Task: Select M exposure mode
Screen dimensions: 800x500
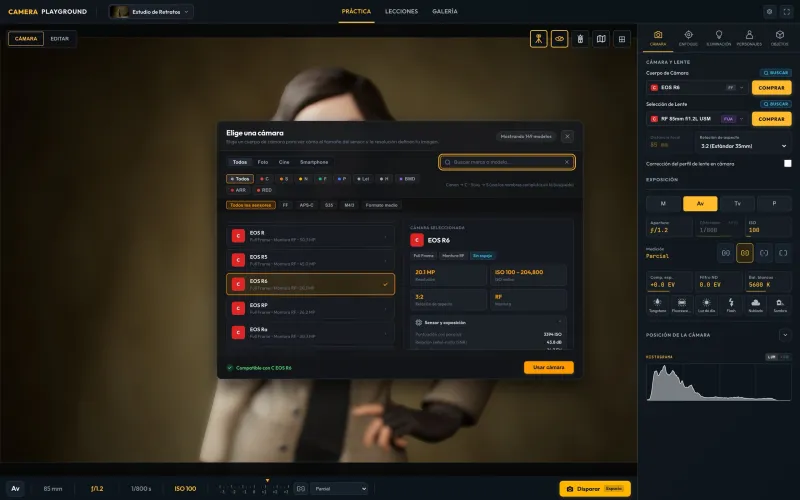Action: coord(663,204)
